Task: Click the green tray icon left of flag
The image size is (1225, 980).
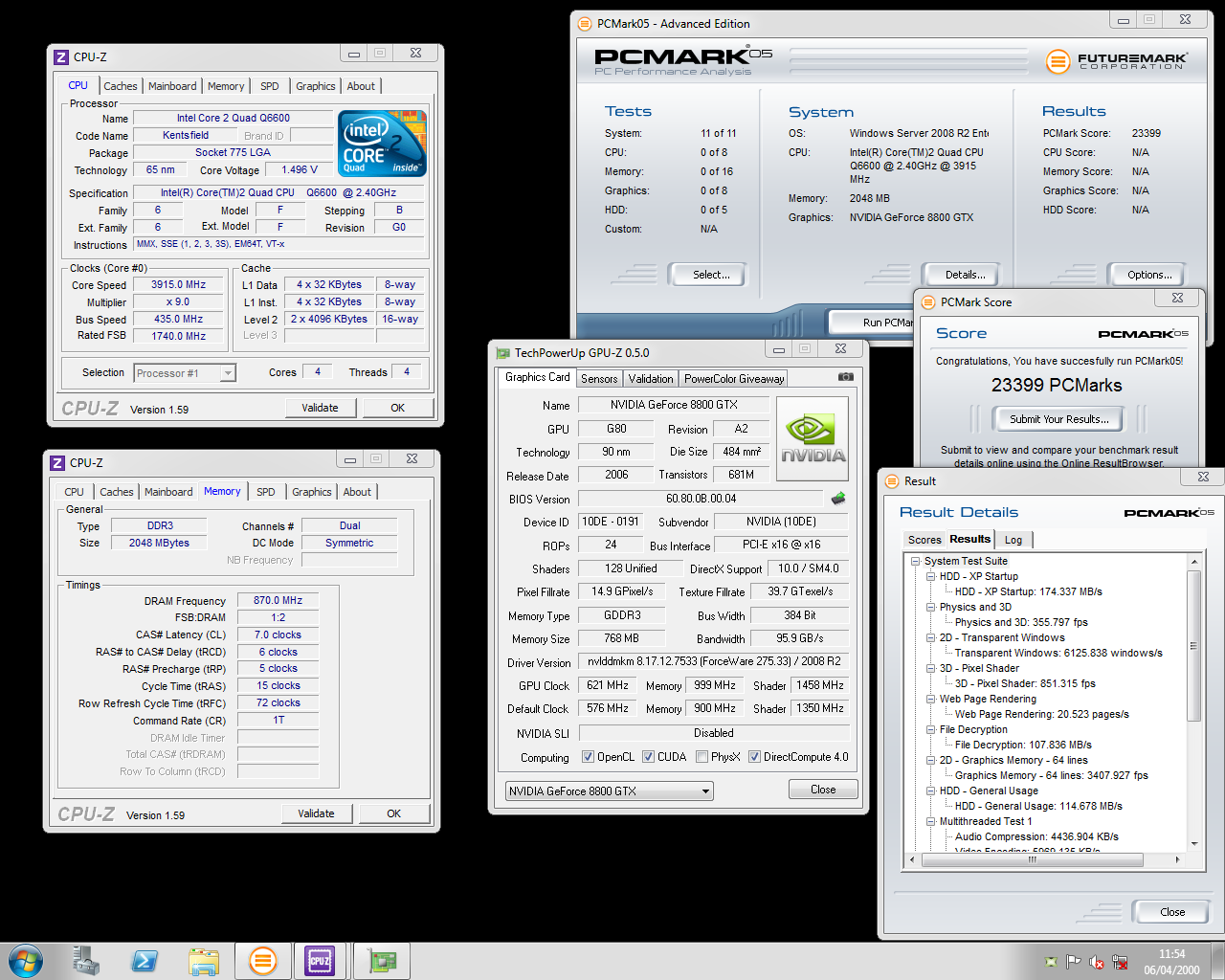Action: click(1051, 962)
